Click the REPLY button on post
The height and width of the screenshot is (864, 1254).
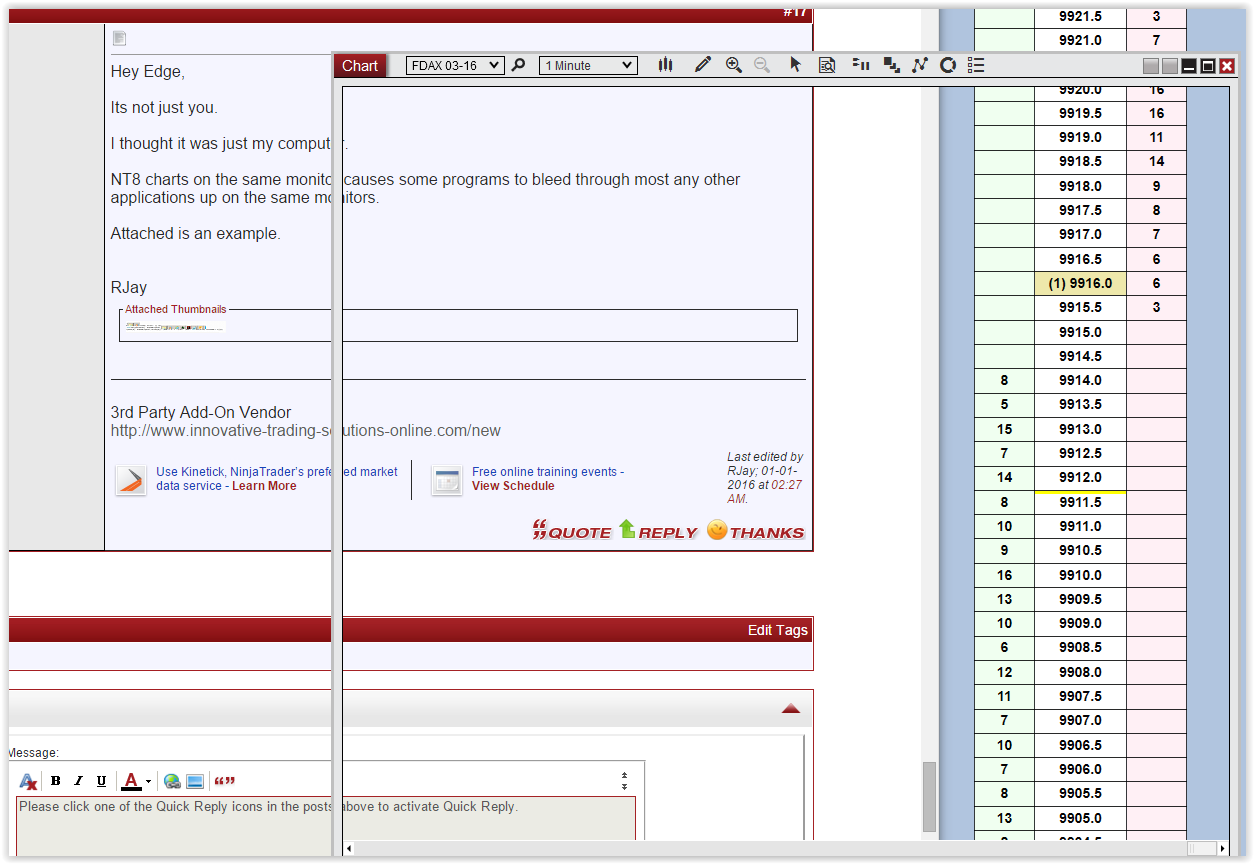[x=658, y=531]
